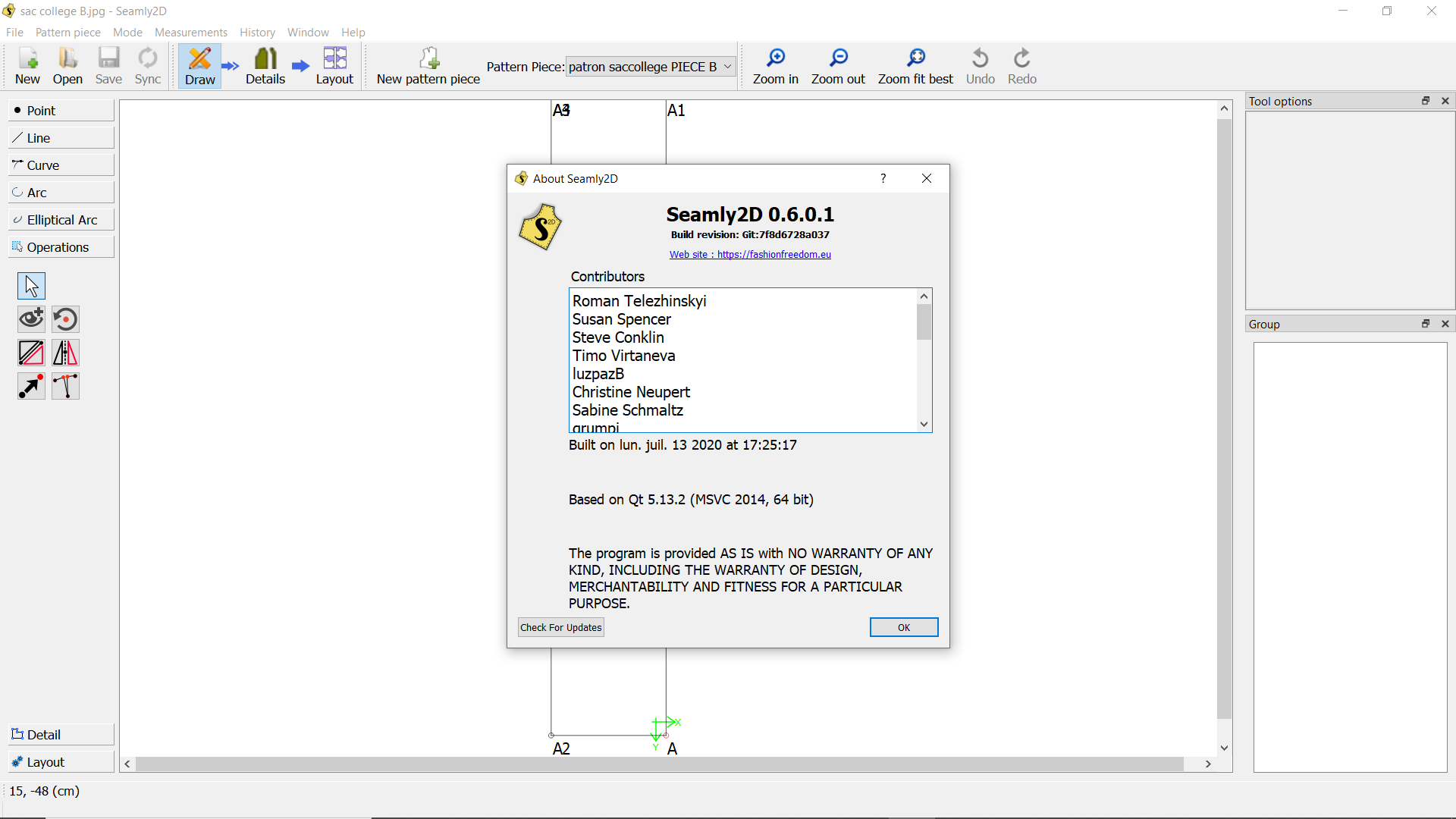Open the History menu

pyautogui.click(x=257, y=33)
